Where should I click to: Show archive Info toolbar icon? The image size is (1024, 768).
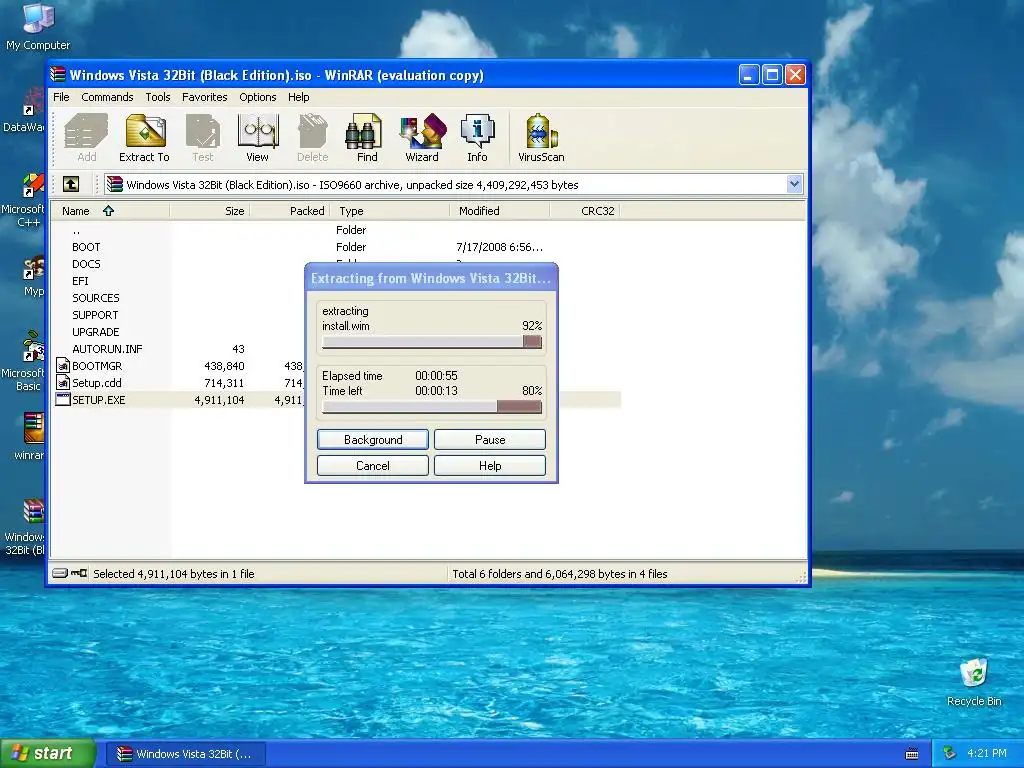(x=477, y=137)
